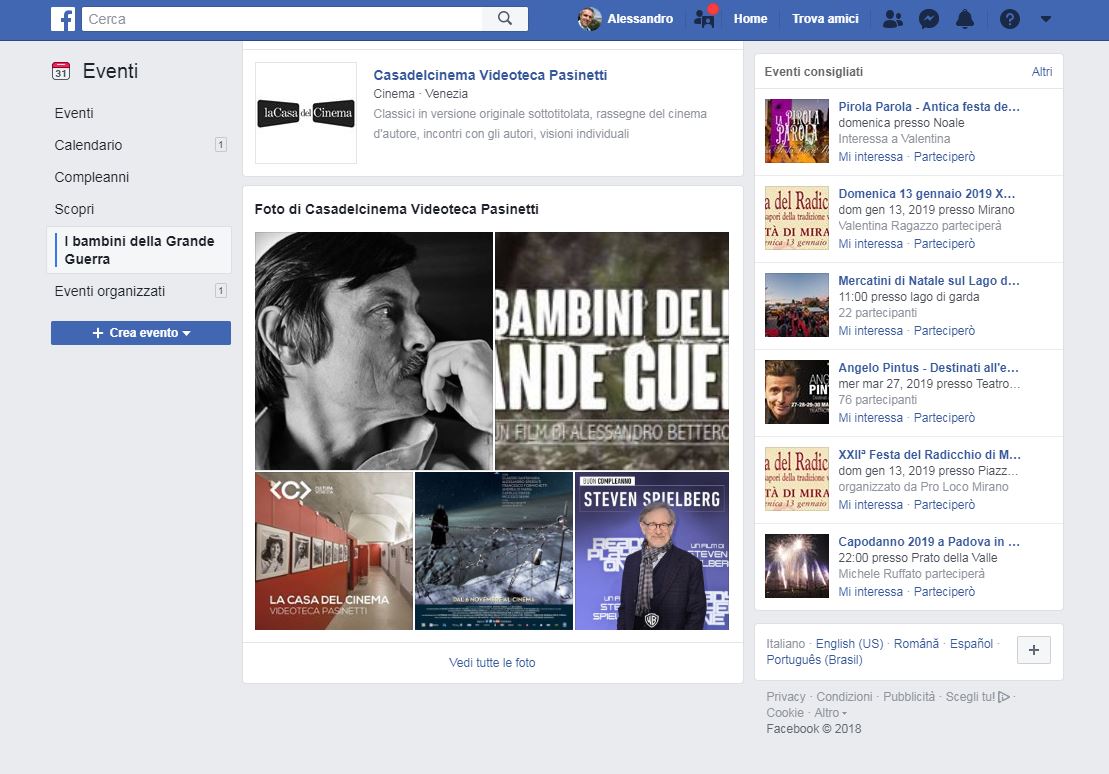
Task: Click Parteciperò for Capodanno 2019
Action: (x=944, y=591)
